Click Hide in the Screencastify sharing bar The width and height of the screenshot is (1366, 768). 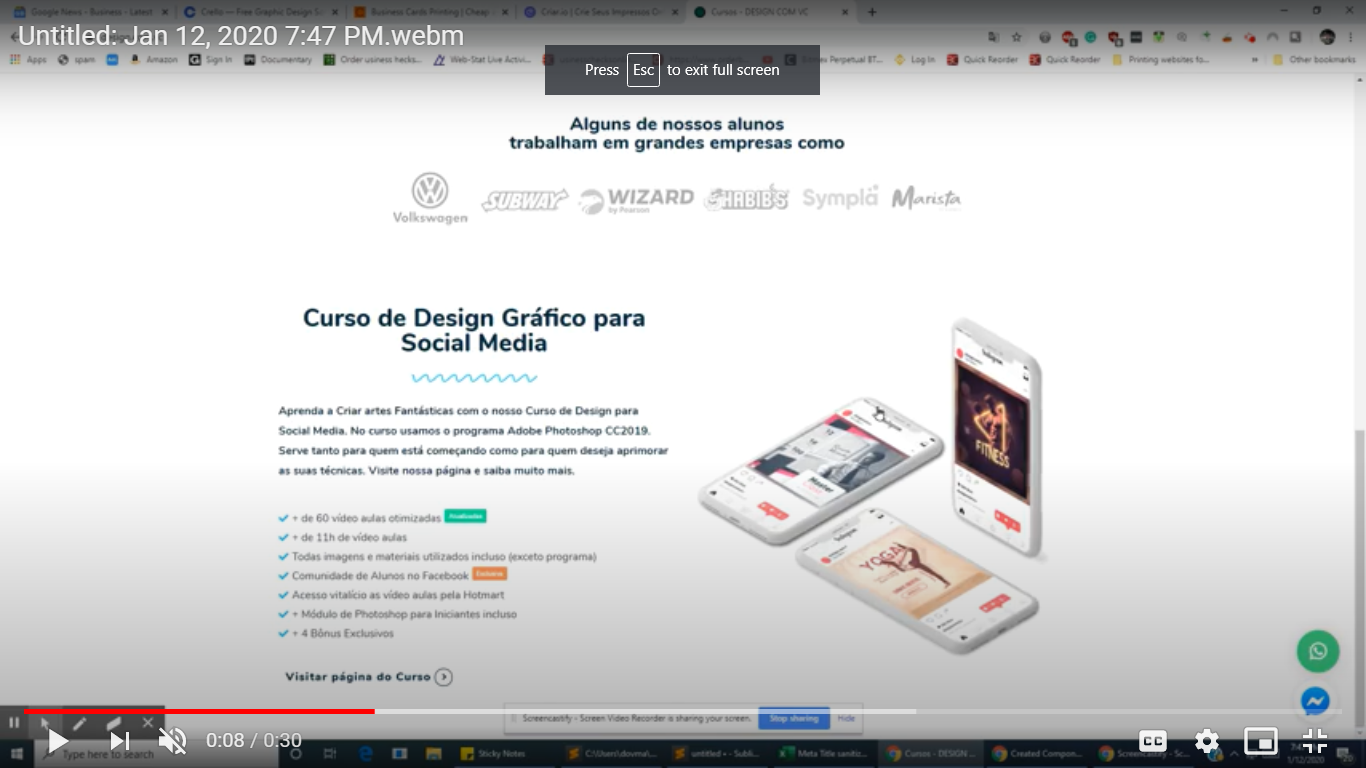coord(846,718)
